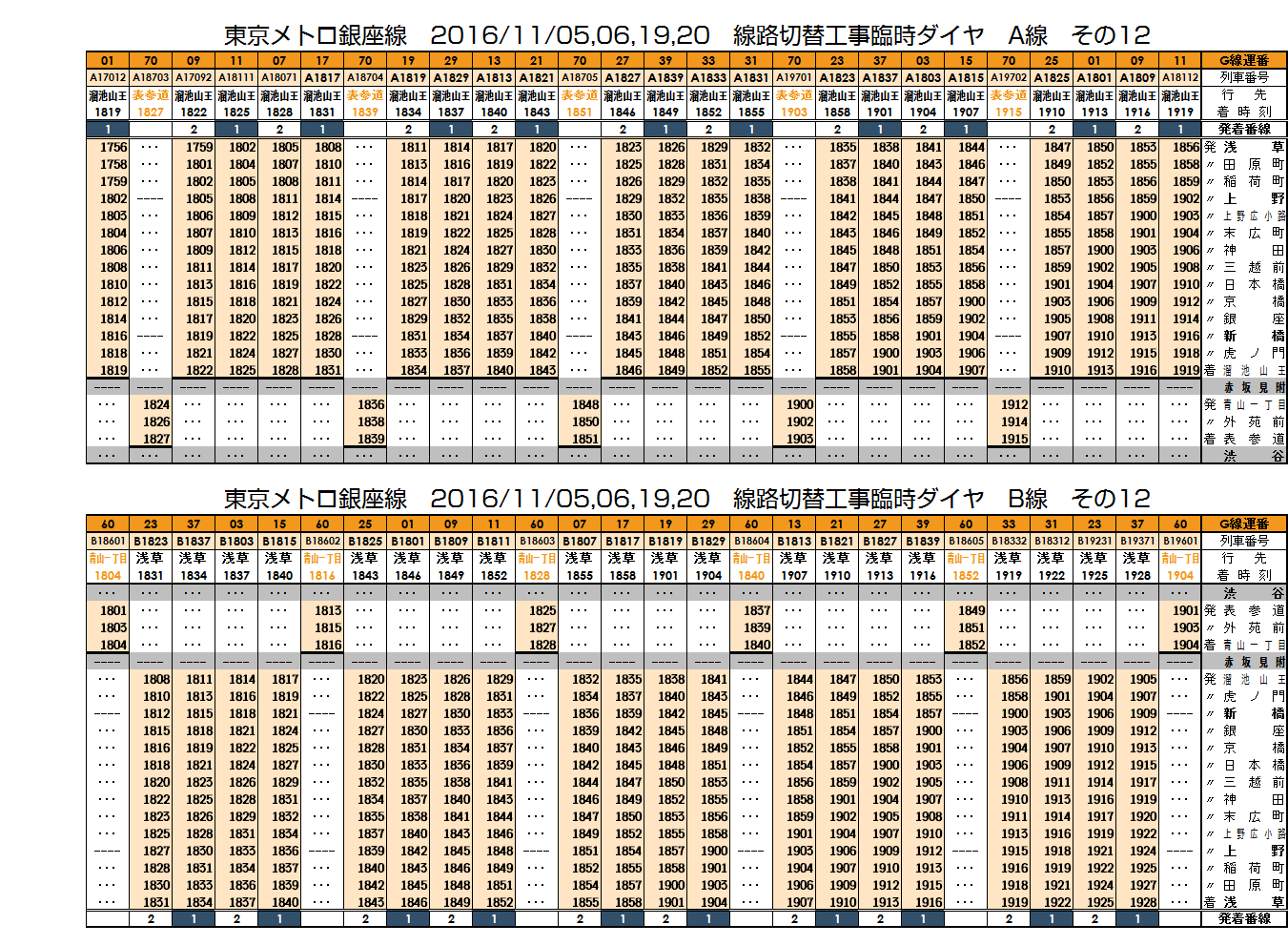Click train number B18604 cell
This screenshot has width=1288, height=945.
(x=751, y=541)
